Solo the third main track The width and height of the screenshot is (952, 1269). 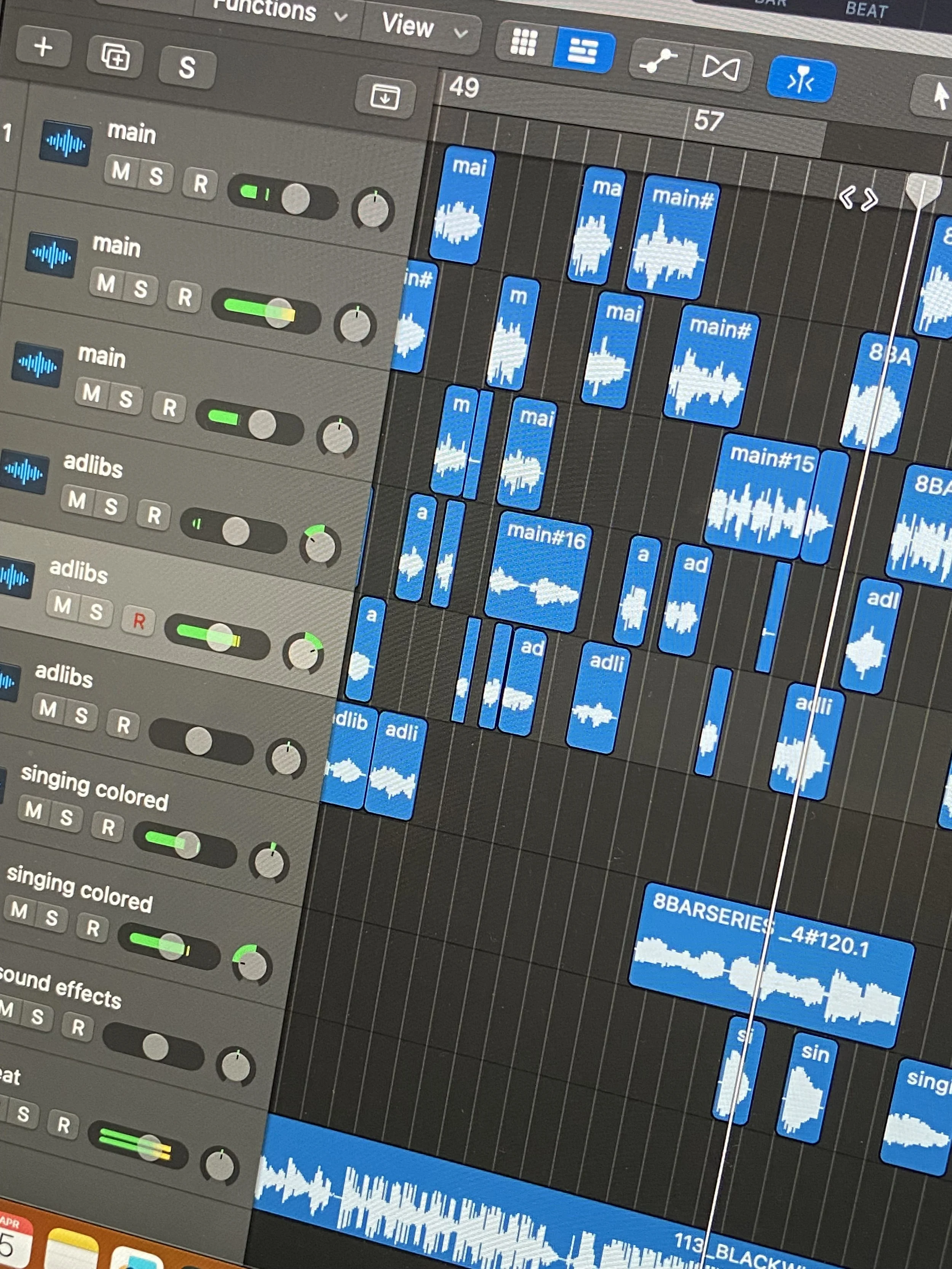pyautogui.click(x=125, y=399)
